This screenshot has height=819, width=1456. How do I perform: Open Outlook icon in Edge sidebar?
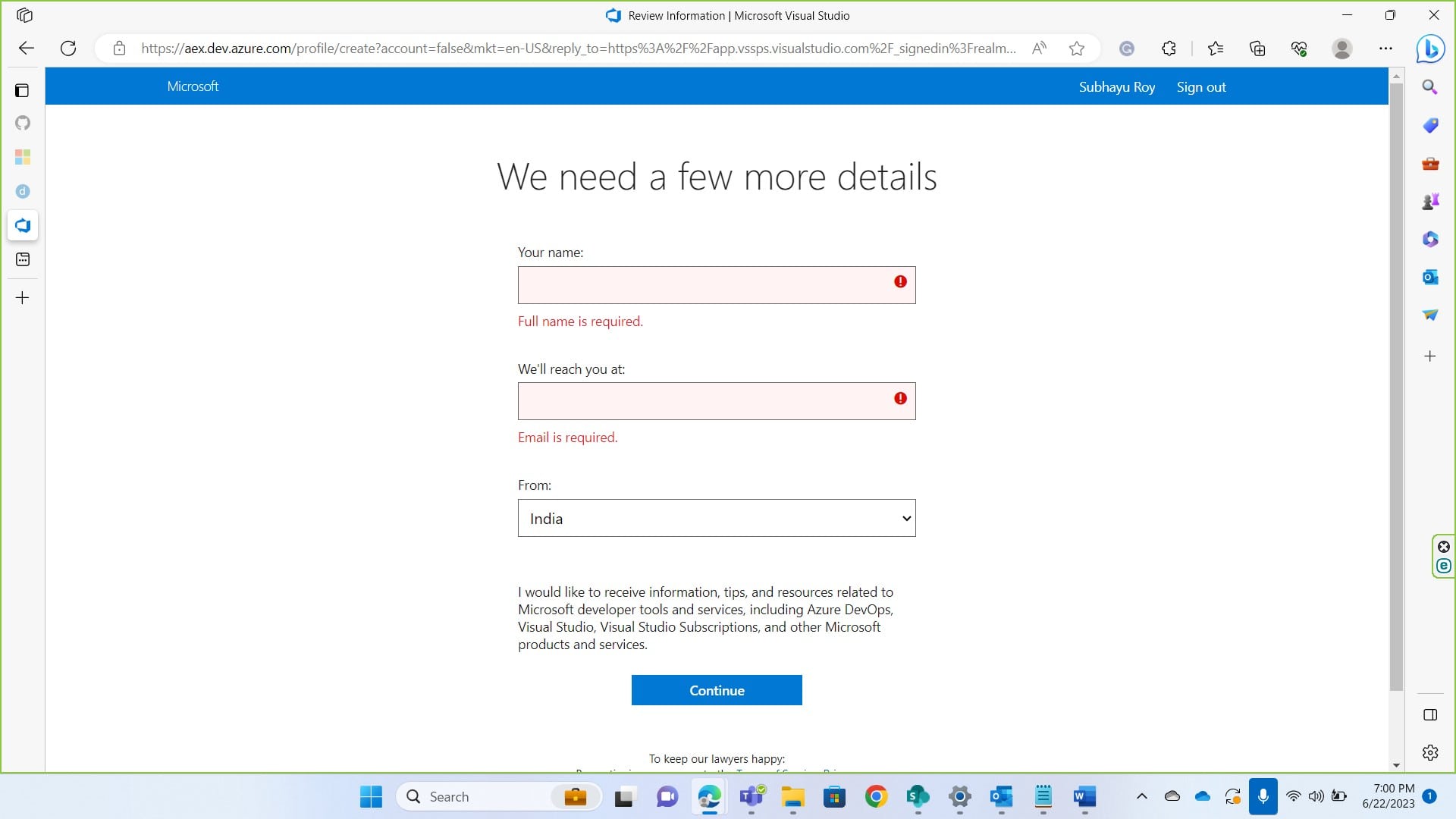click(1430, 277)
